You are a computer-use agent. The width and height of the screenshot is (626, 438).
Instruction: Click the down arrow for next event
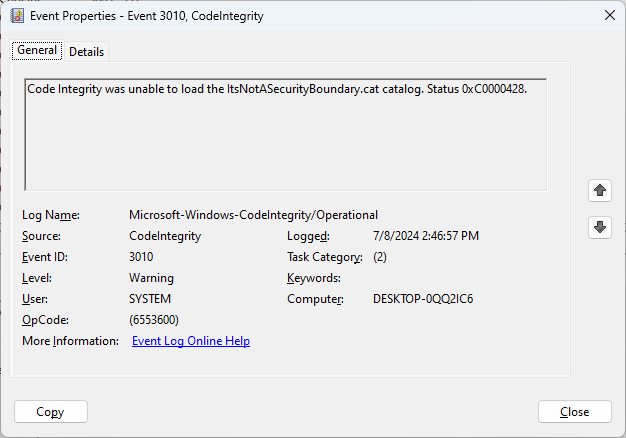pyautogui.click(x=600, y=227)
